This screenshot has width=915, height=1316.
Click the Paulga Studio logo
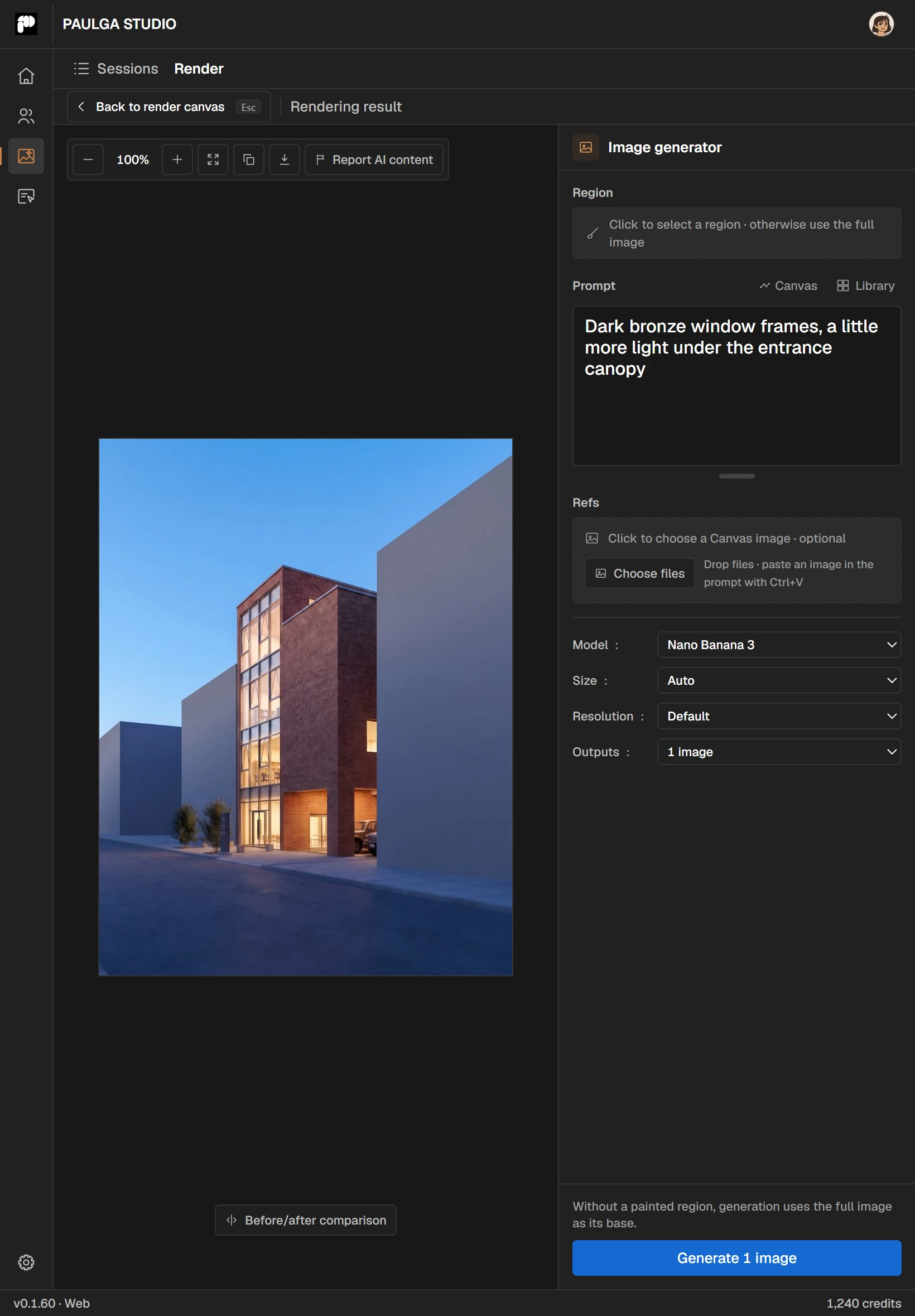click(26, 23)
